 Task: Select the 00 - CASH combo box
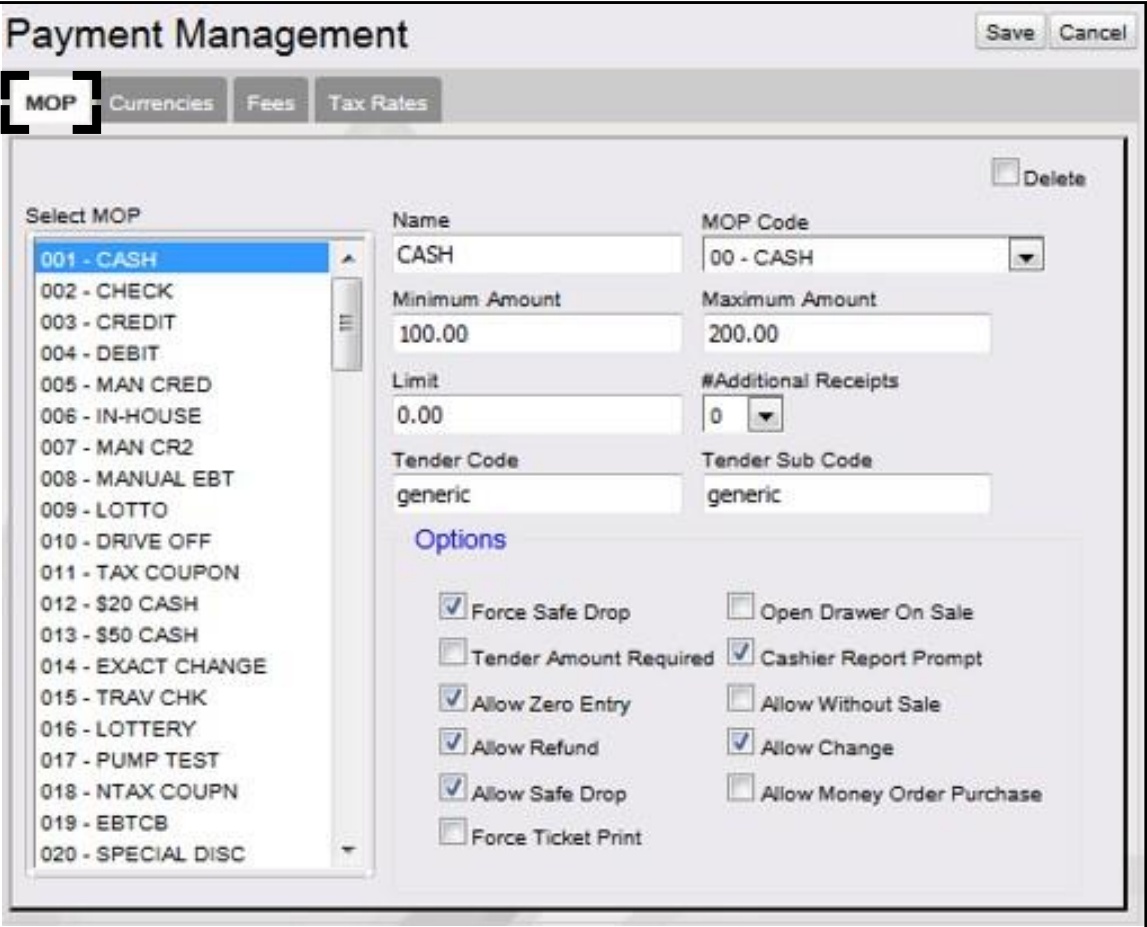click(872, 257)
